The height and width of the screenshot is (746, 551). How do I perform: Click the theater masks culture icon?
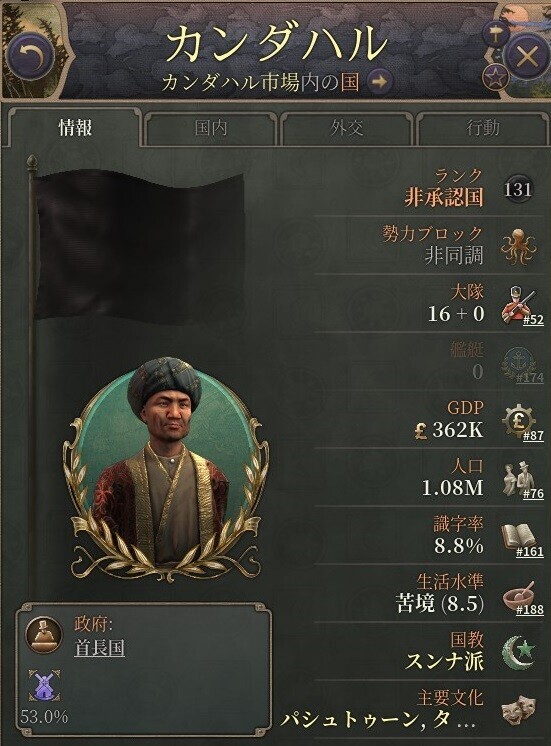519,711
